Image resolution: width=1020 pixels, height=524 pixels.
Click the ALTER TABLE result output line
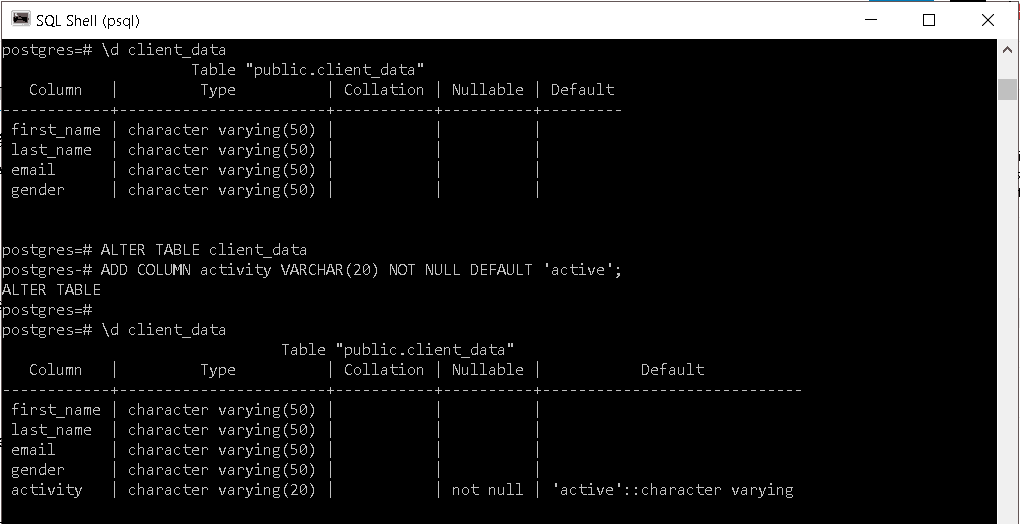pyautogui.click(x=51, y=290)
